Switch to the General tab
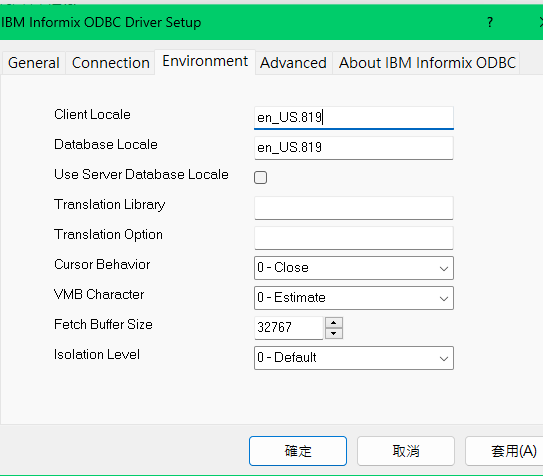 click(x=34, y=63)
